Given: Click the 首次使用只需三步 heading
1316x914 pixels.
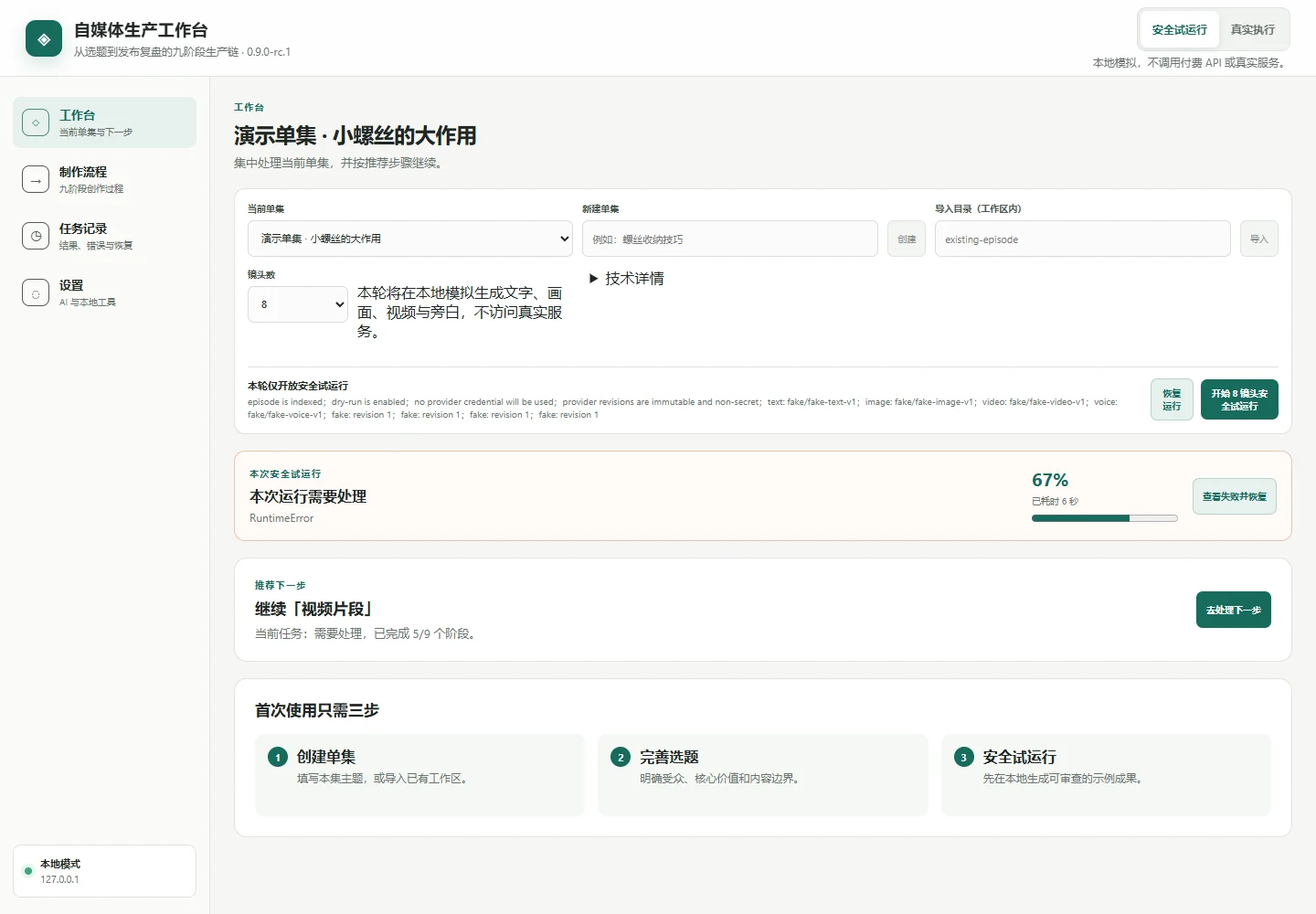Looking at the screenshot, I should coord(317,710).
